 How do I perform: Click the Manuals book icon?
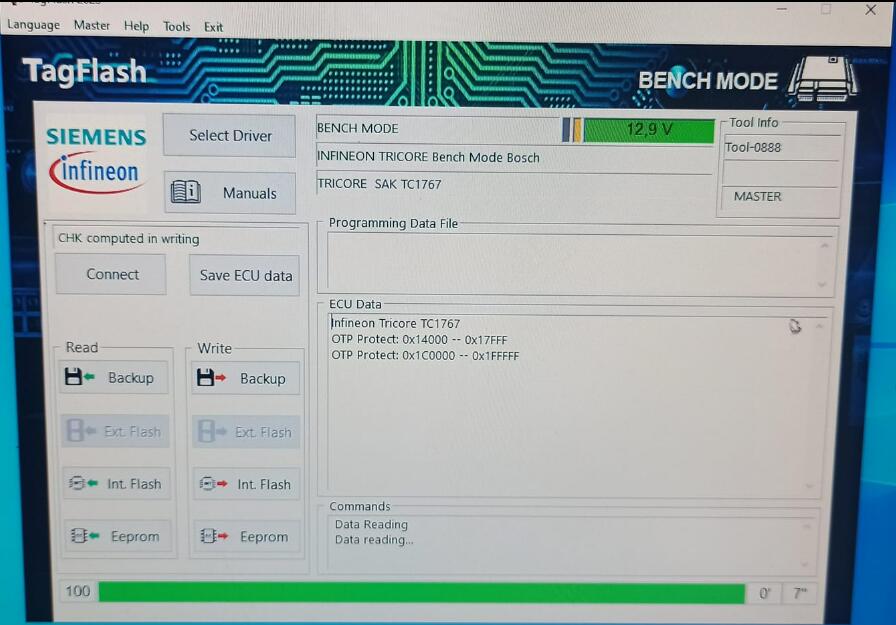186,191
